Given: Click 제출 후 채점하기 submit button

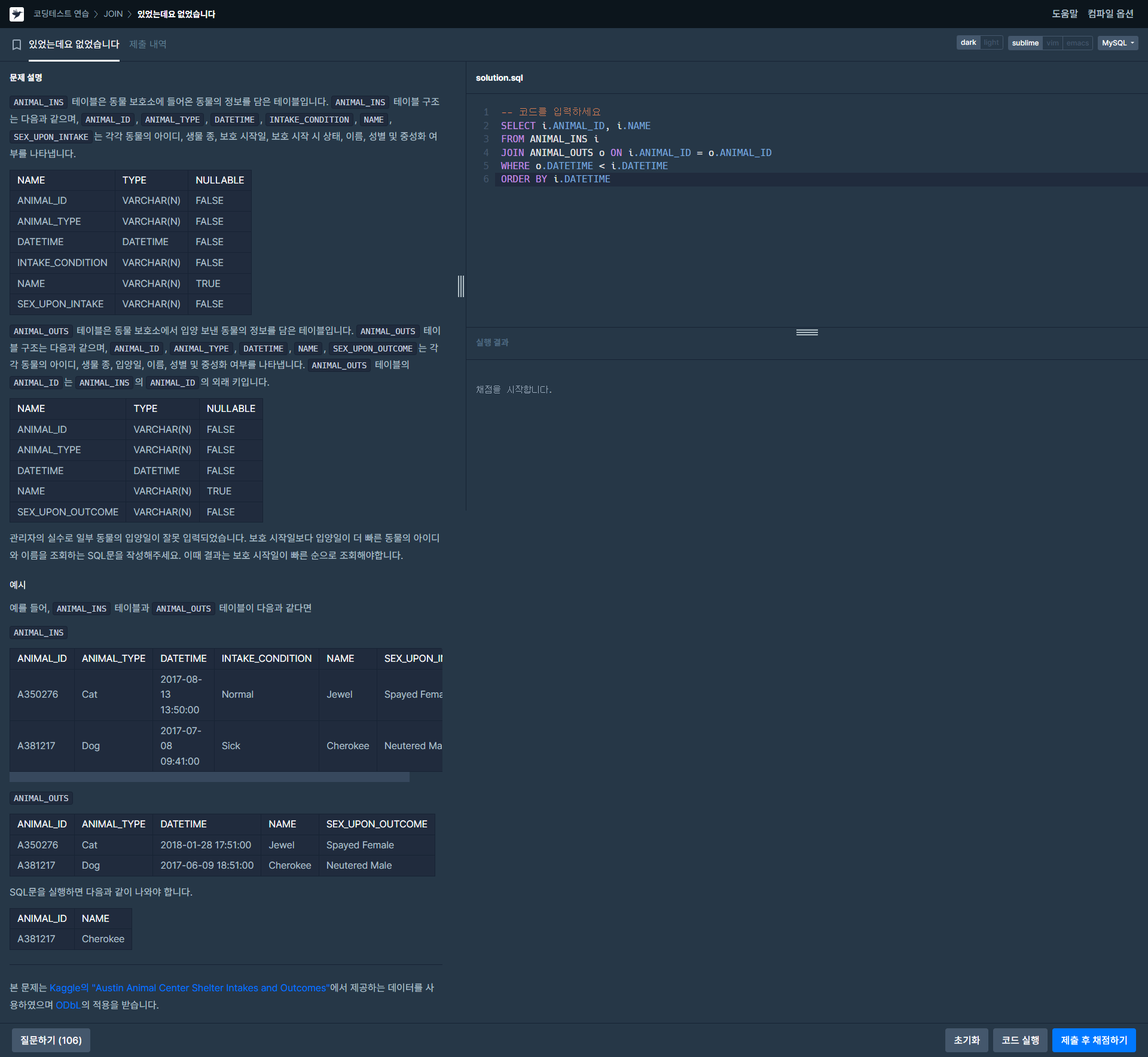Looking at the screenshot, I should pyautogui.click(x=1094, y=1040).
